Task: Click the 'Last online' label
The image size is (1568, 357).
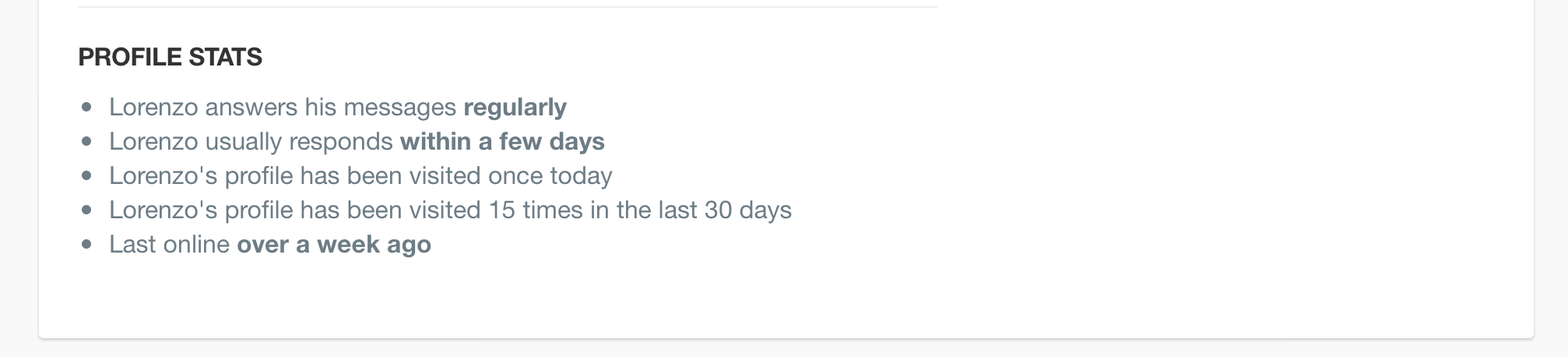Action: (x=169, y=245)
